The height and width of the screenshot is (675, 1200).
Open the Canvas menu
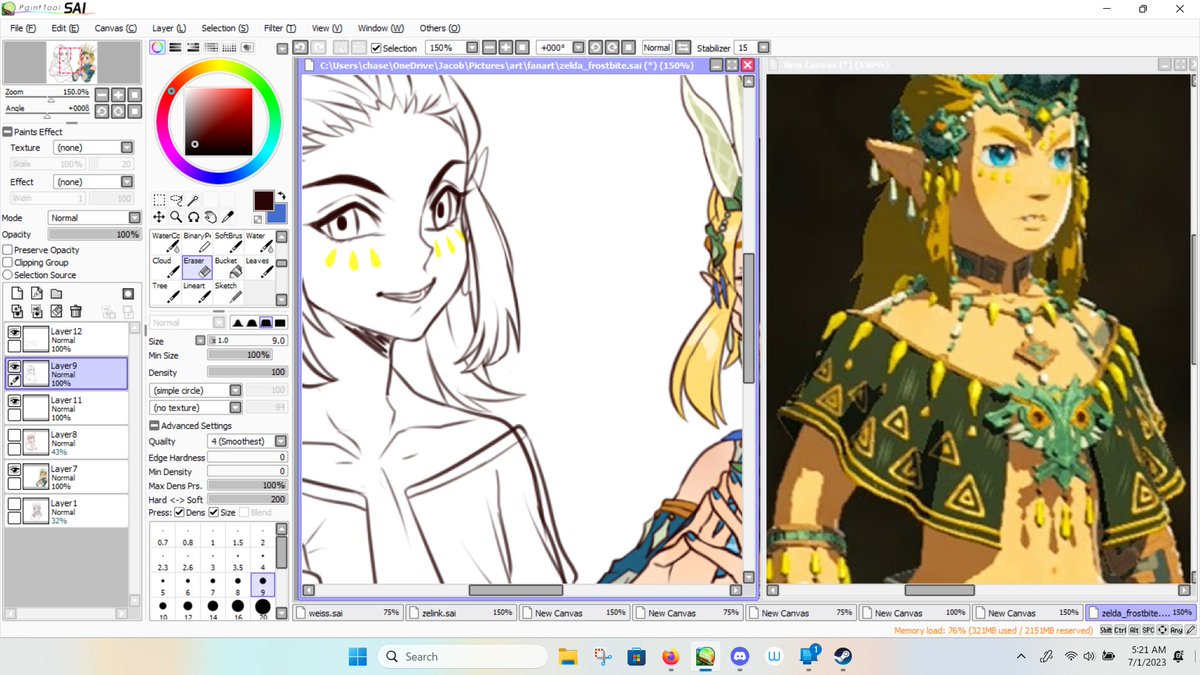116,28
